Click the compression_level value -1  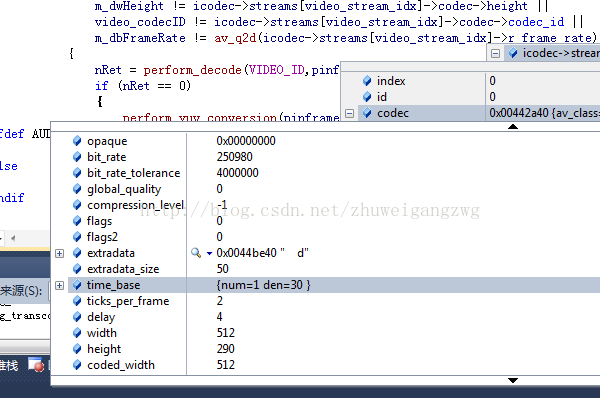pos(222,205)
